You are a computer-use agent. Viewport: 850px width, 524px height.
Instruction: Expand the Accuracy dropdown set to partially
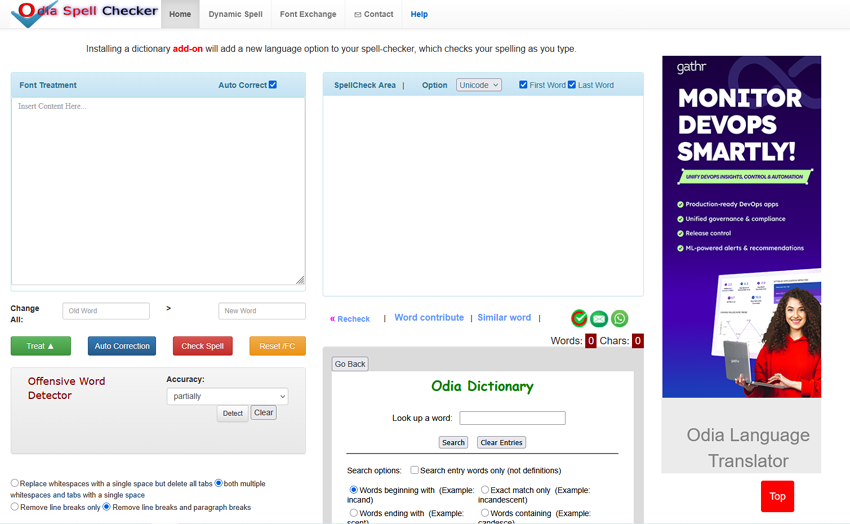coord(227,396)
